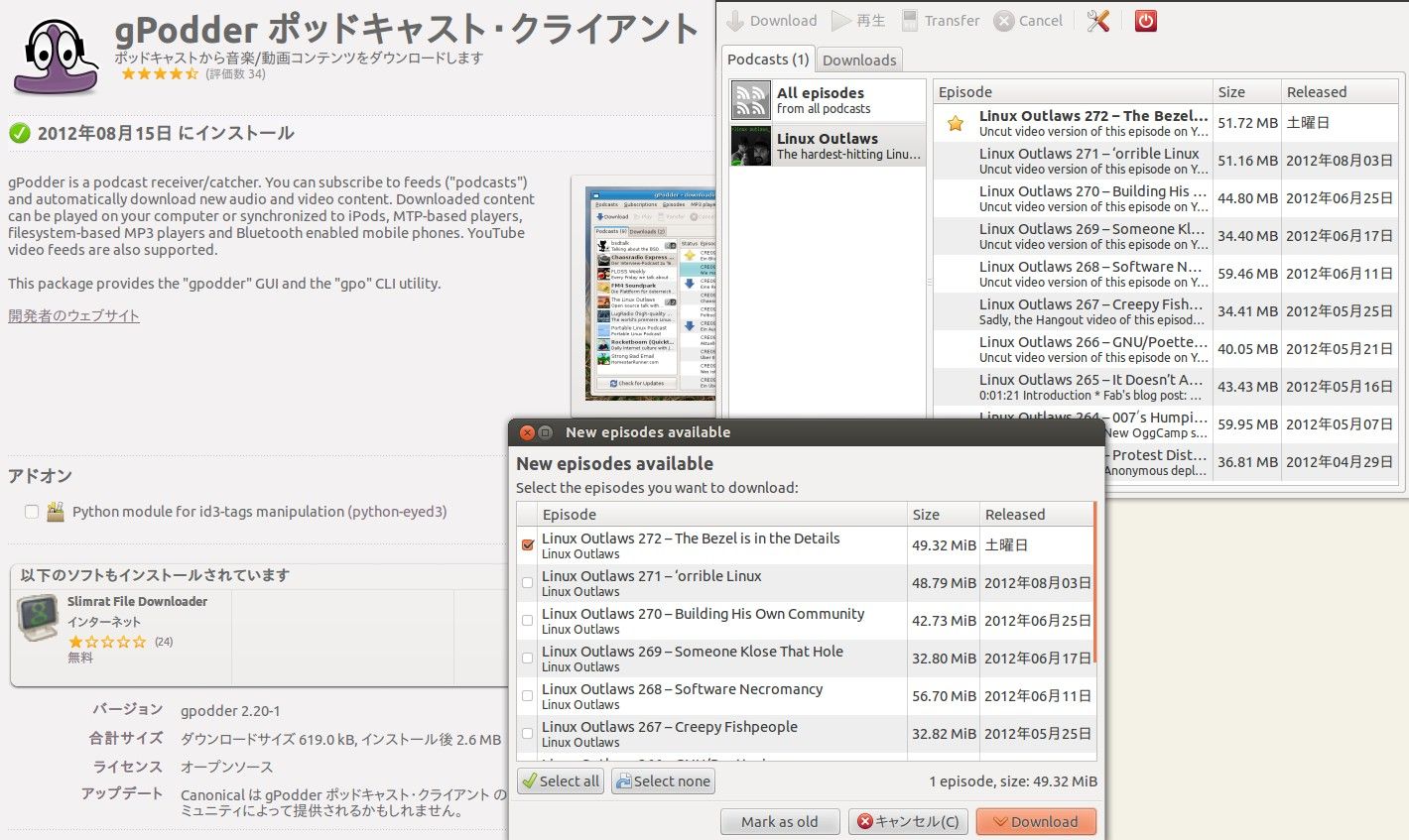Image resolution: width=1409 pixels, height=840 pixels.
Task: Select All episodes in podcast list
Action: tap(828, 100)
